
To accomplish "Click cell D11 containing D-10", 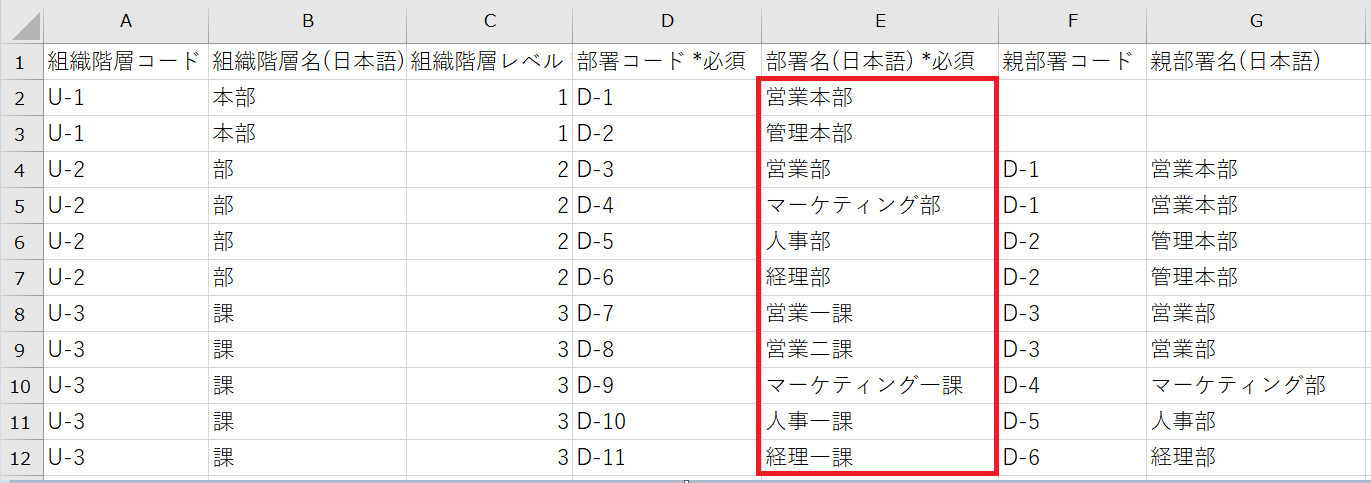I will click(x=666, y=422).
